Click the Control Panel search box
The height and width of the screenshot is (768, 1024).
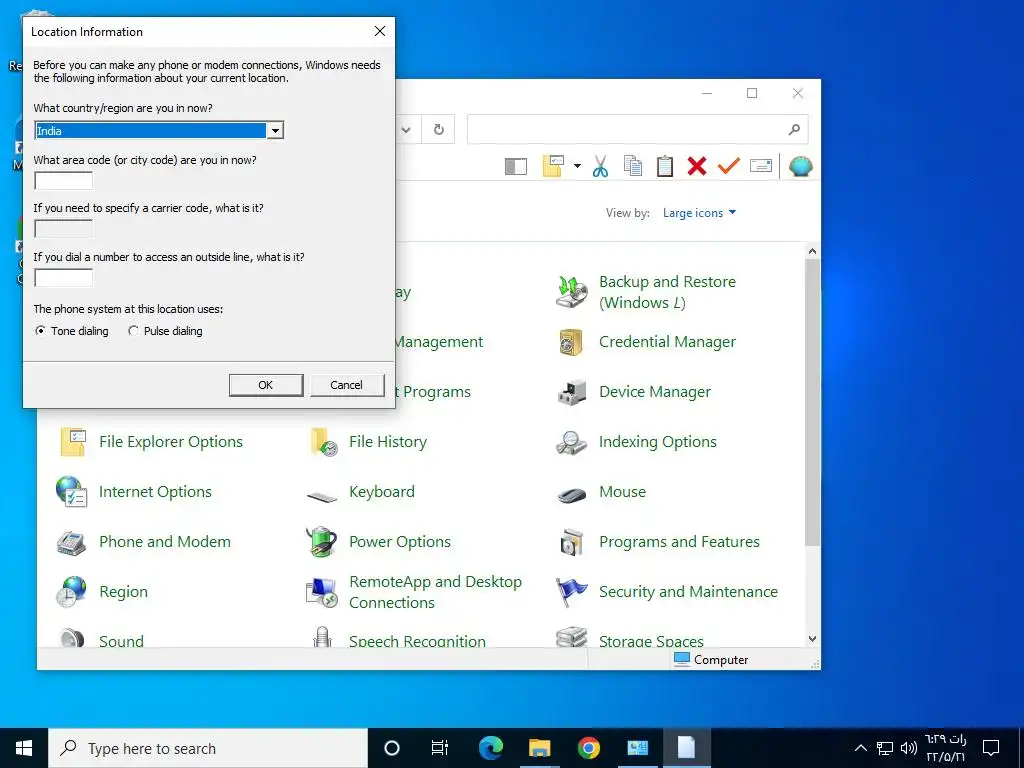pyautogui.click(x=627, y=129)
